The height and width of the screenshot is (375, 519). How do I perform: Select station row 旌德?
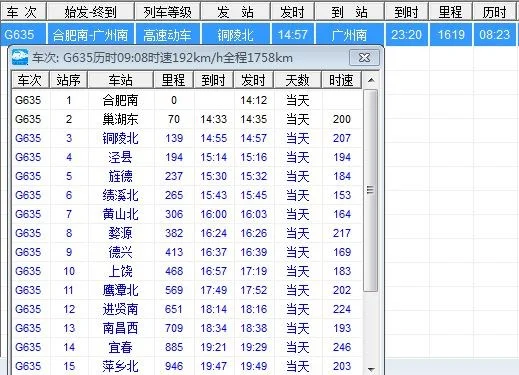click(187, 176)
